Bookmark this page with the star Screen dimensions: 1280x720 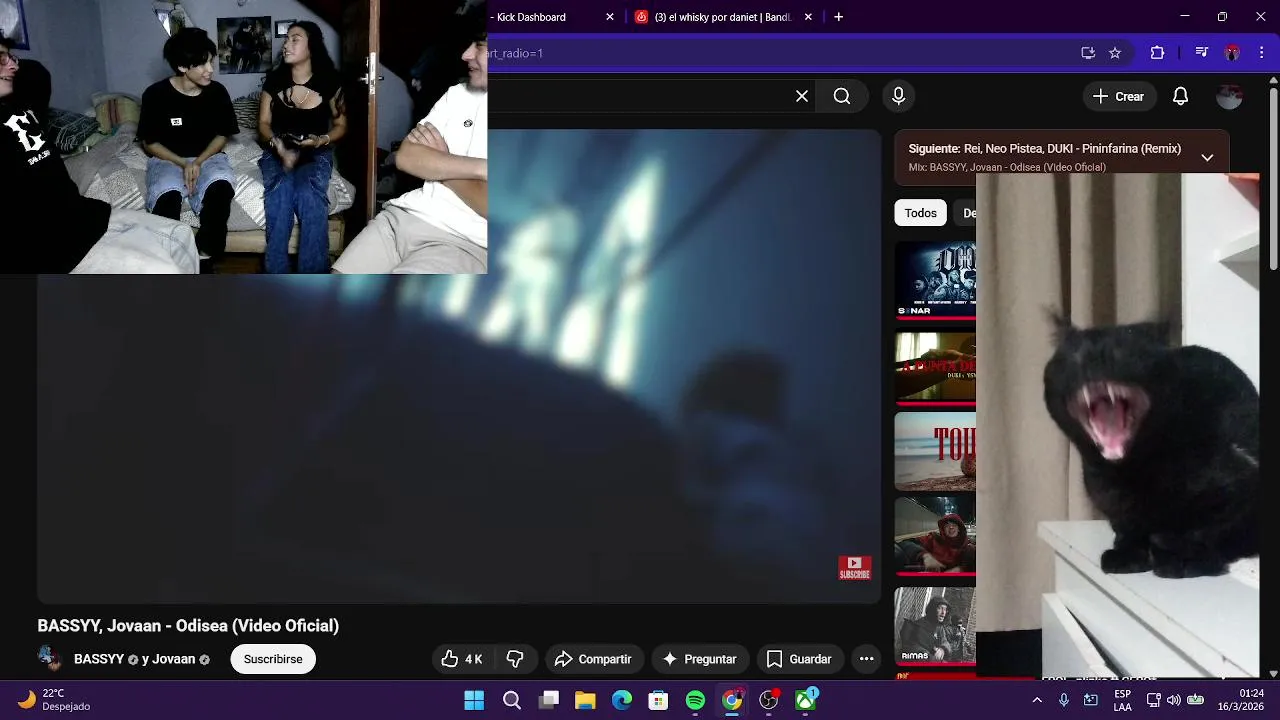point(1115,53)
